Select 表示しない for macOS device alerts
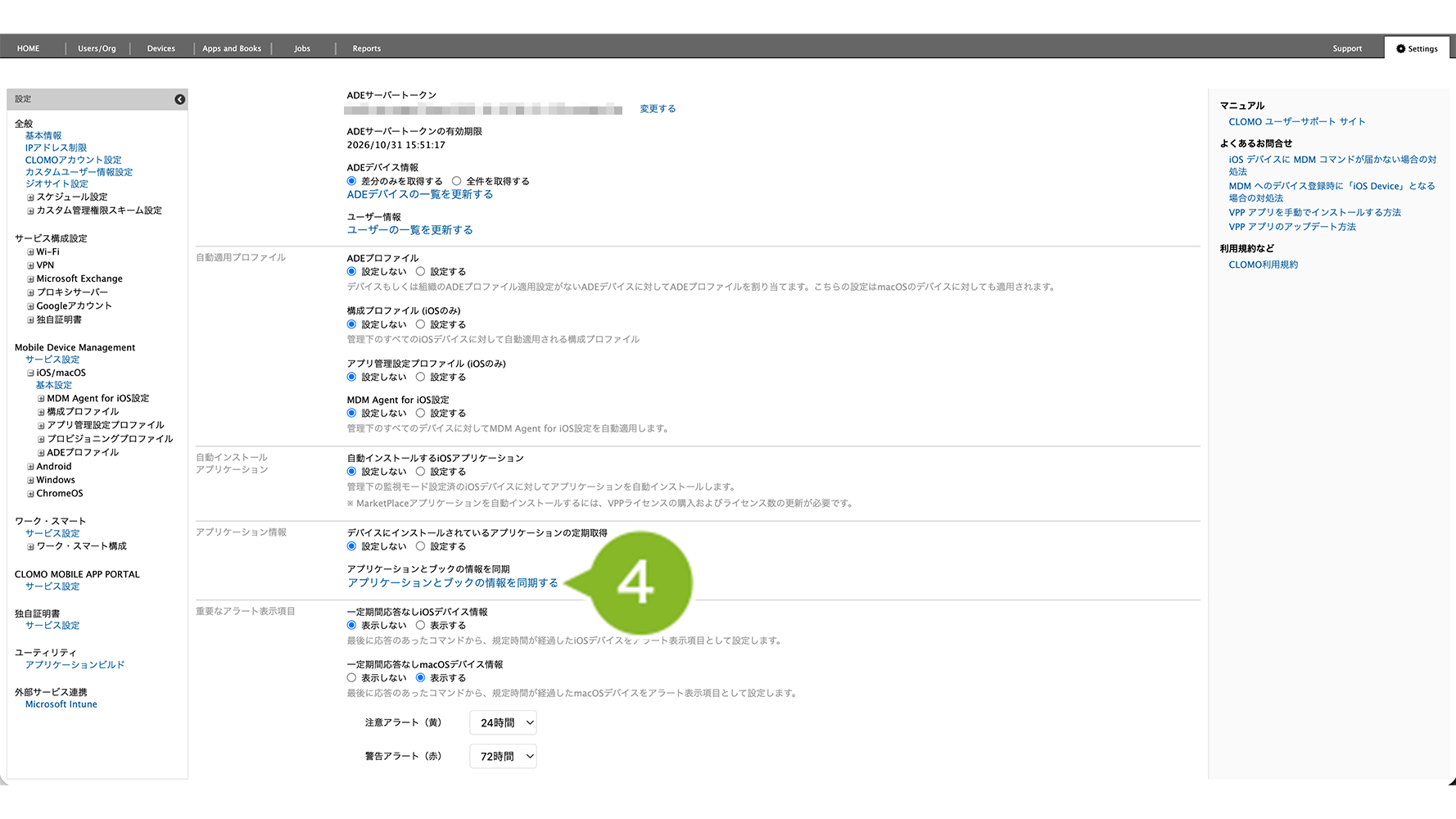Viewport: 1456px width, 819px height. (x=351, y=678)
